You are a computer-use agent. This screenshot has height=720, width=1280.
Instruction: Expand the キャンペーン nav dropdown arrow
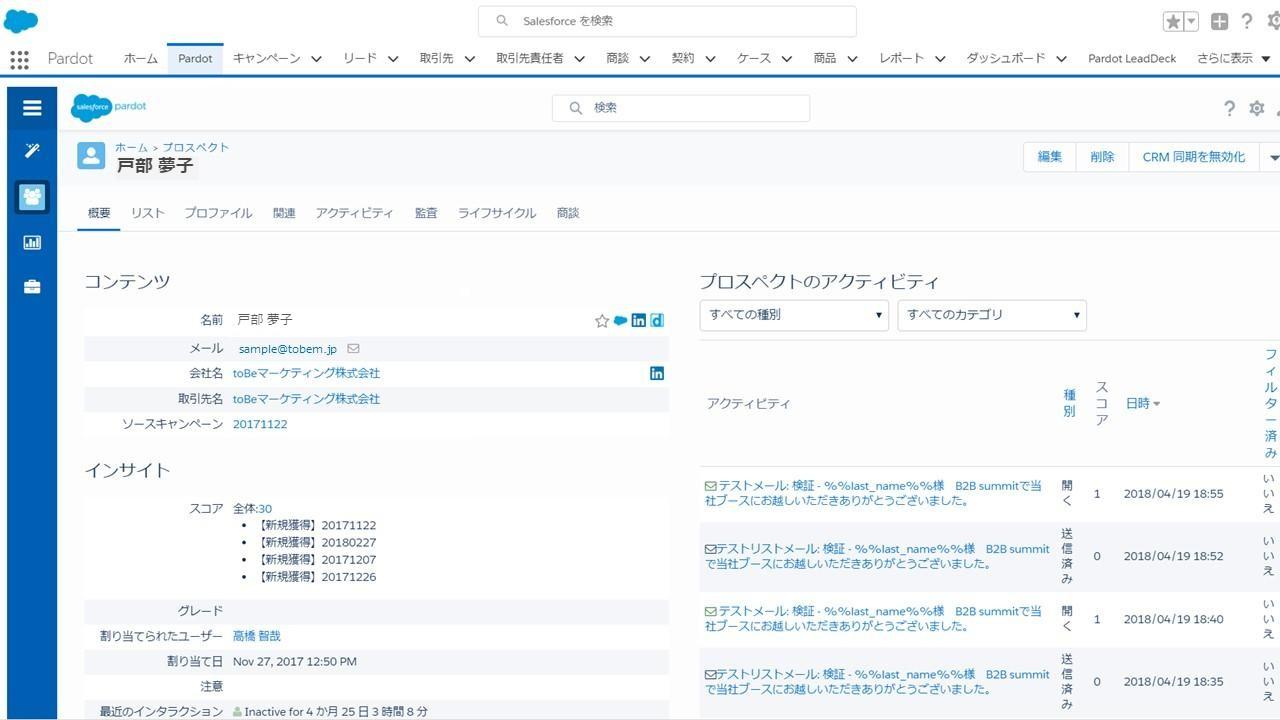click(x=316, y=59)
